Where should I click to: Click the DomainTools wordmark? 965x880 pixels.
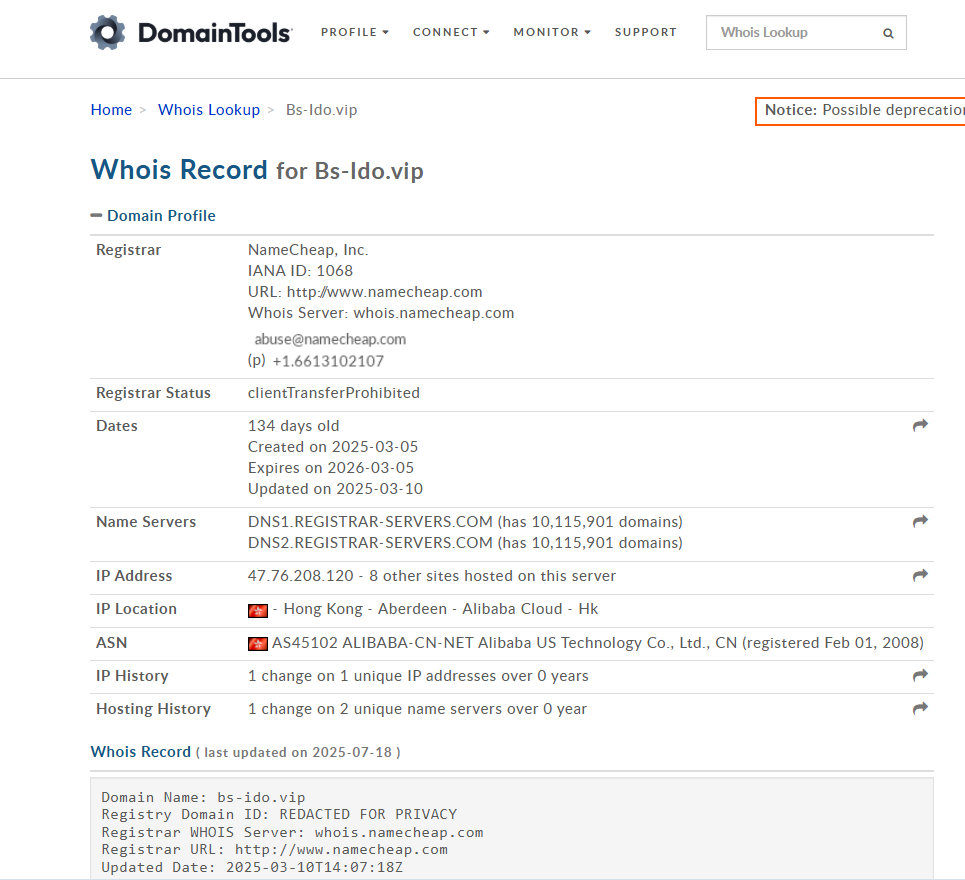click(x=215, y=33)
